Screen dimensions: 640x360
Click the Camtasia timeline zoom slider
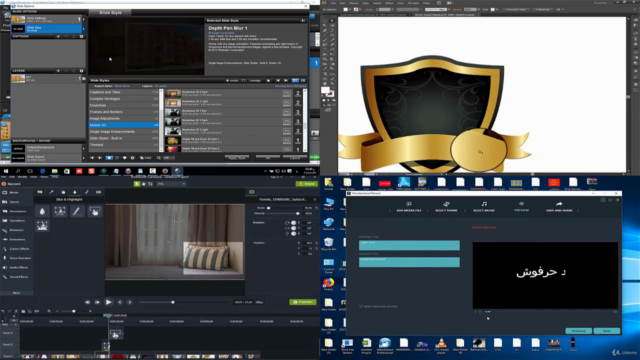pyautogui.click(x=74, y=311)
